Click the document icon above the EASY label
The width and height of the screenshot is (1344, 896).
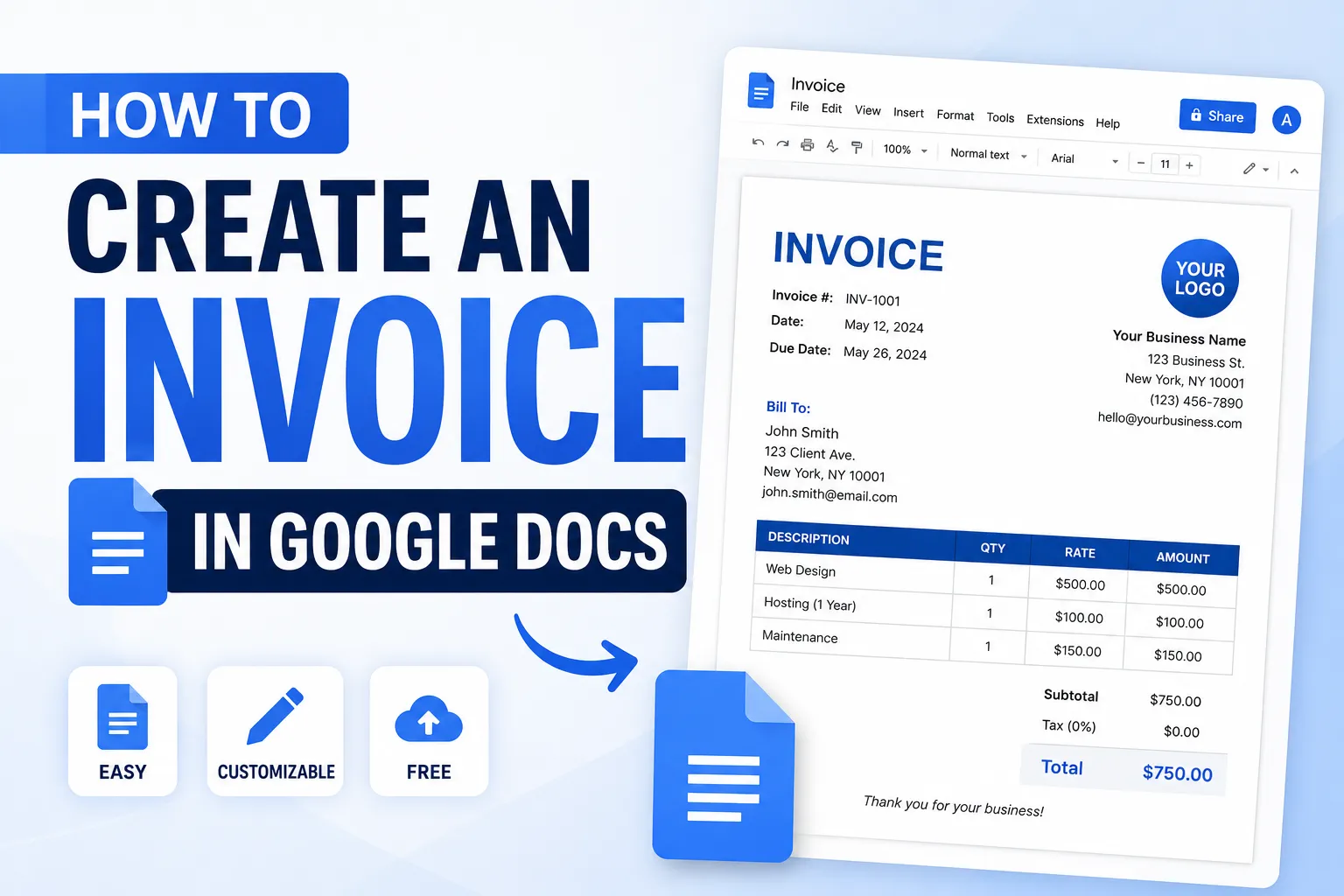click(x=122, y=717)
